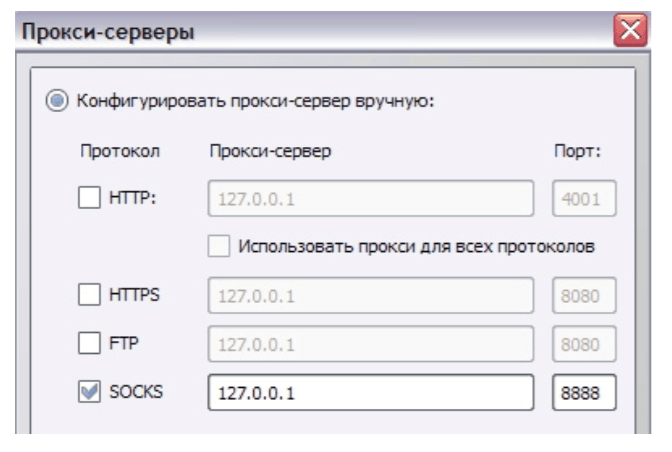Click the Прокси-сервер column header label
This screenshot has width=672, height=452.
[270, 153]
